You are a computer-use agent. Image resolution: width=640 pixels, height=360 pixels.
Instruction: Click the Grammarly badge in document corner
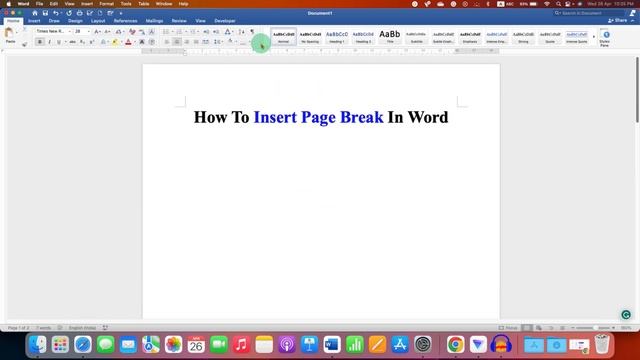(x=626, y=314)
